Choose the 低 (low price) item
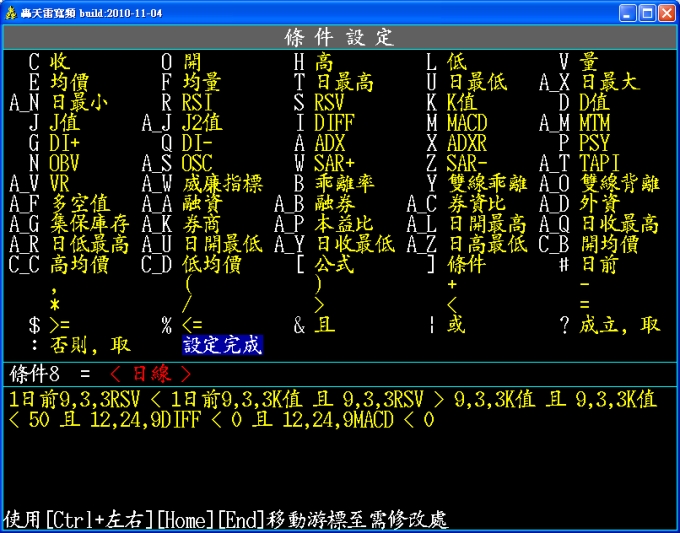The height and width of the screenshot is (533, 680). click(x=457, y=62)
